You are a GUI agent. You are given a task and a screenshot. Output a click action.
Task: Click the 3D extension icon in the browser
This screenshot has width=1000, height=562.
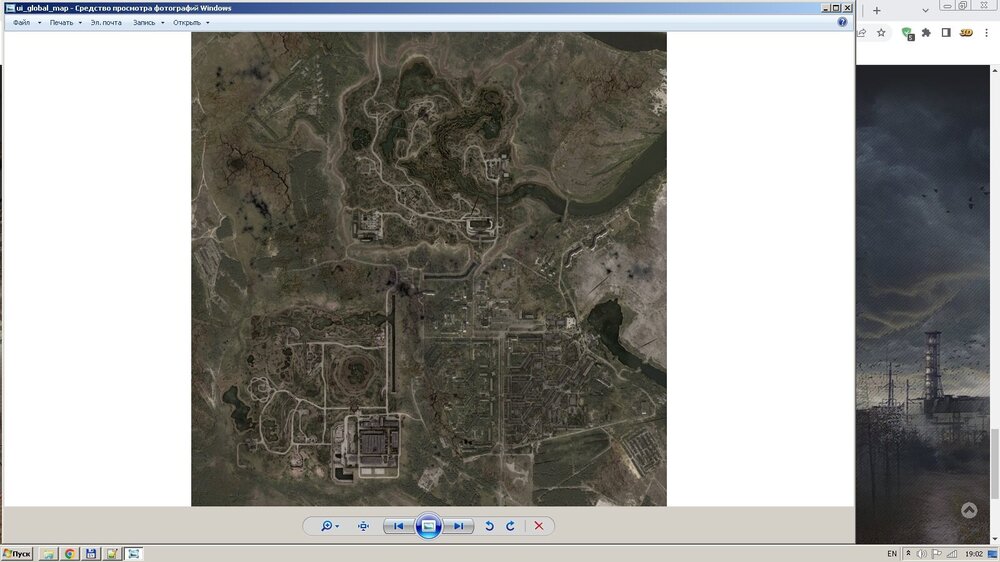966,33
